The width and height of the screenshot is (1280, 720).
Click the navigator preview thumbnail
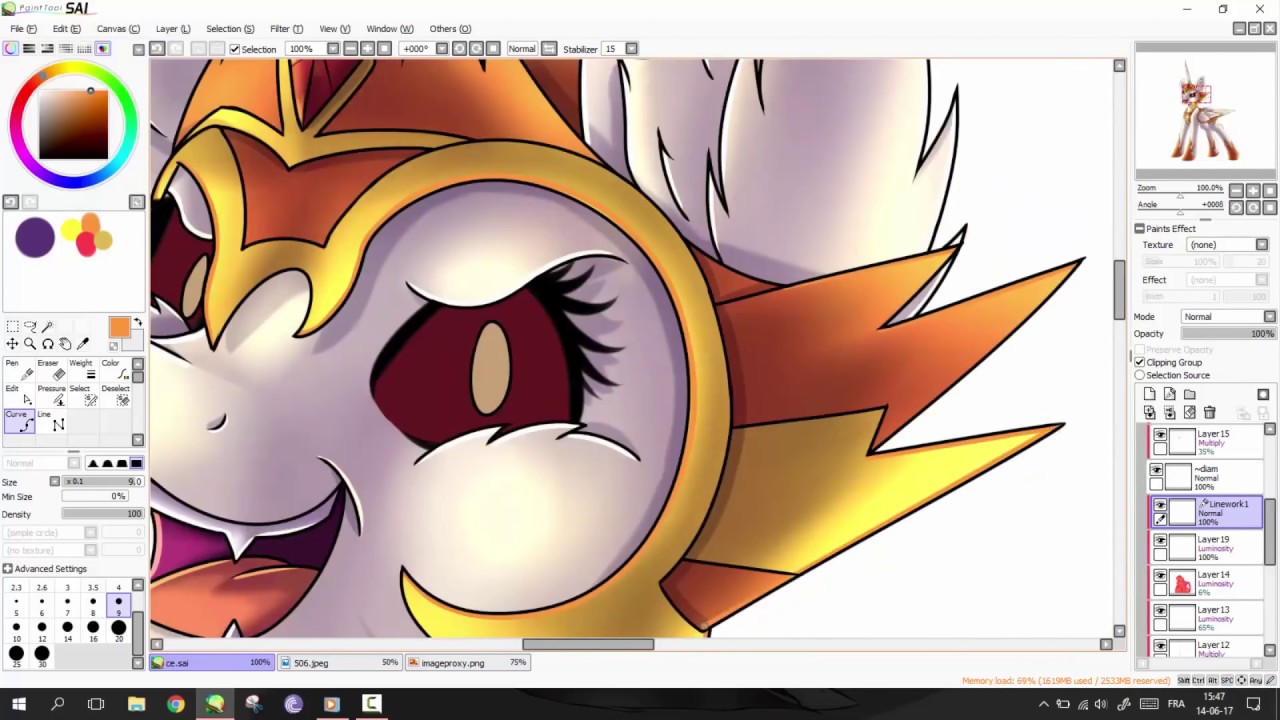(1205, 110)
